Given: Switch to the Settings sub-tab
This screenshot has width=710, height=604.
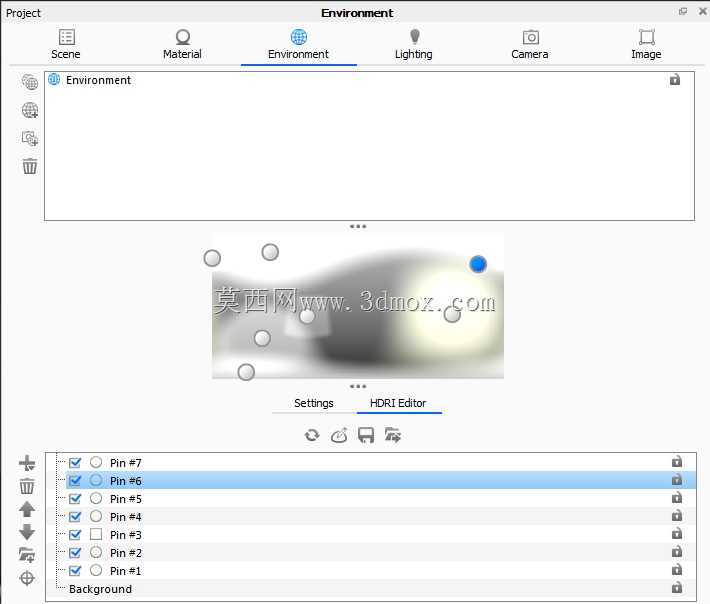Looking at the screenshot, I should 314,403.
